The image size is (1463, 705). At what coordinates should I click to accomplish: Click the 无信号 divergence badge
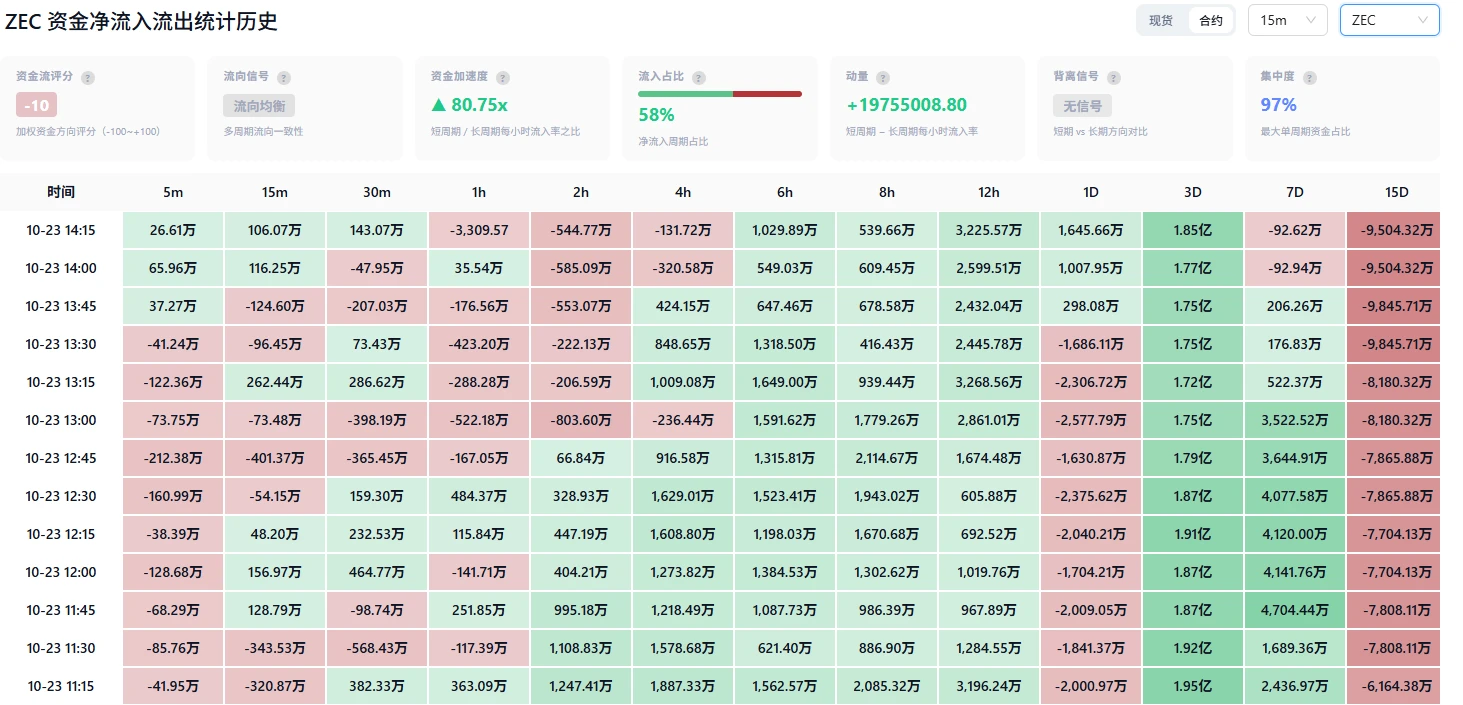tap(1083, 105)
